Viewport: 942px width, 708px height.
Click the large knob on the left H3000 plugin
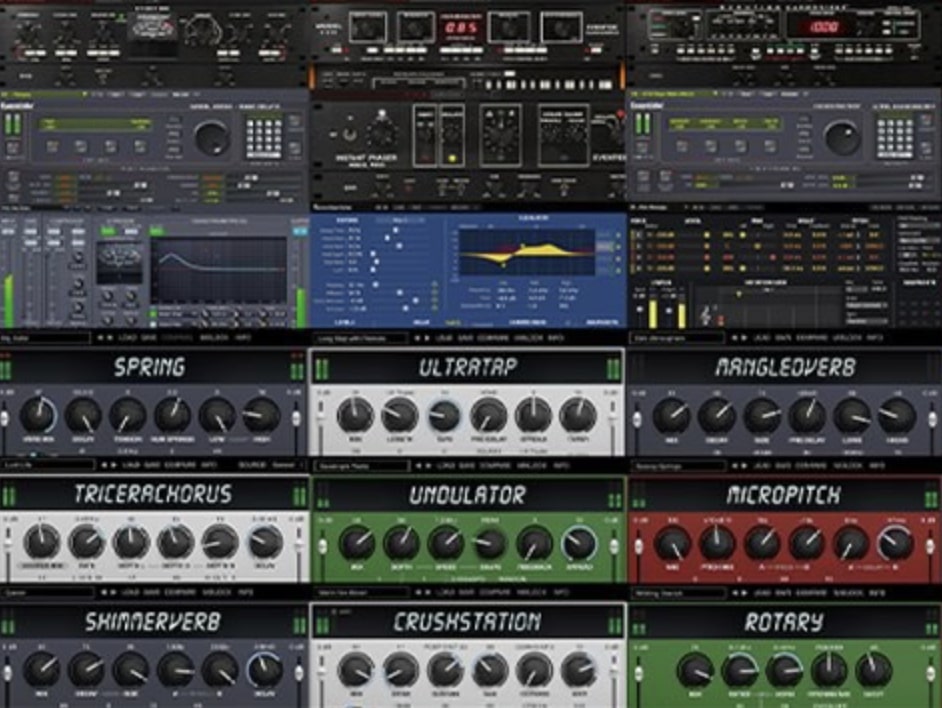[211, 138]
